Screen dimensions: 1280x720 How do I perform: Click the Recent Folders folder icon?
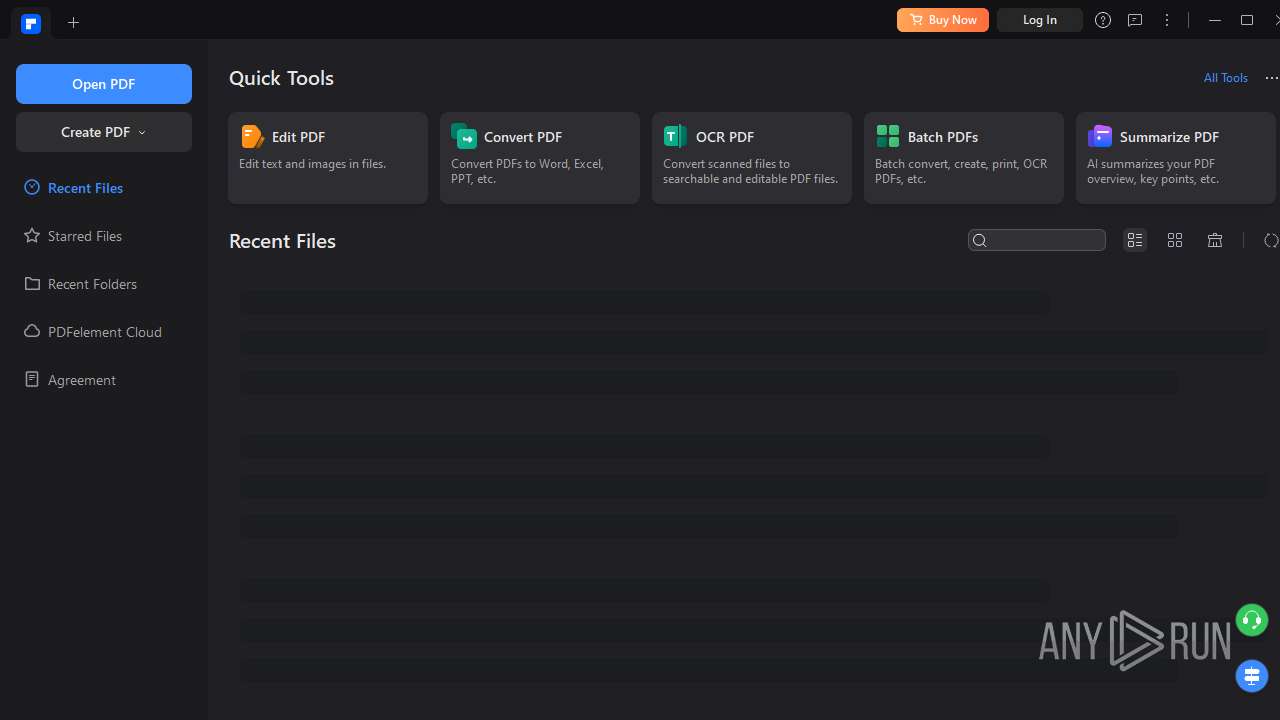point(32,283)
